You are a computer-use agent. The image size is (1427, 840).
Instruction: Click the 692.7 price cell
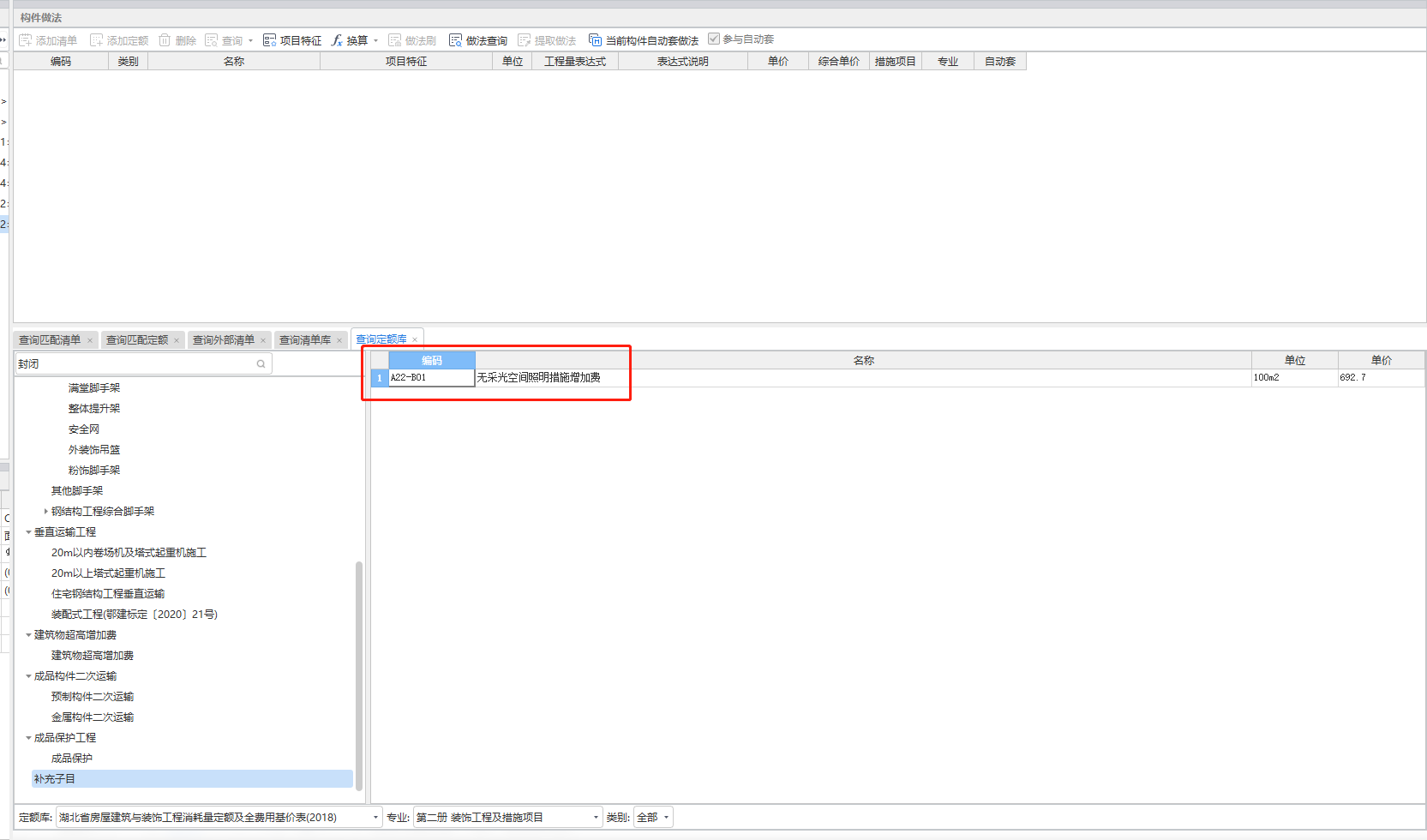[1381, 378]
